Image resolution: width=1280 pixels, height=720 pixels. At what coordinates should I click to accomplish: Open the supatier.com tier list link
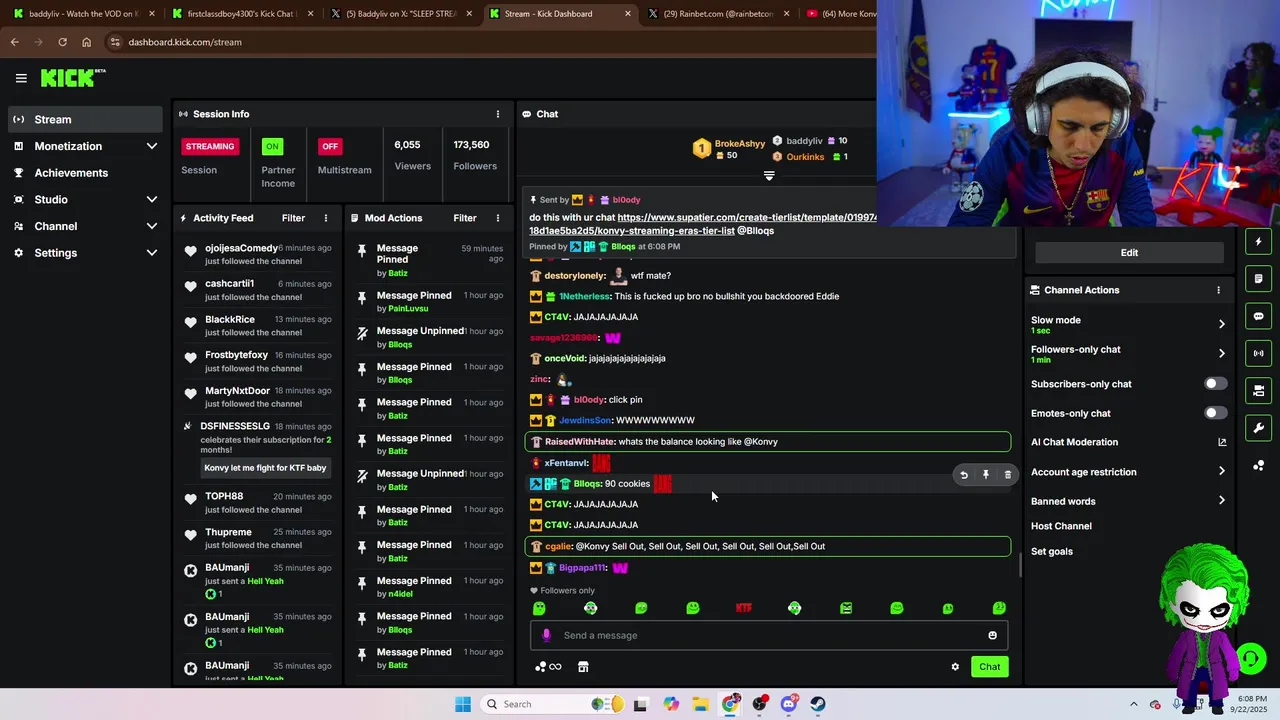click(x=703, y=224)
